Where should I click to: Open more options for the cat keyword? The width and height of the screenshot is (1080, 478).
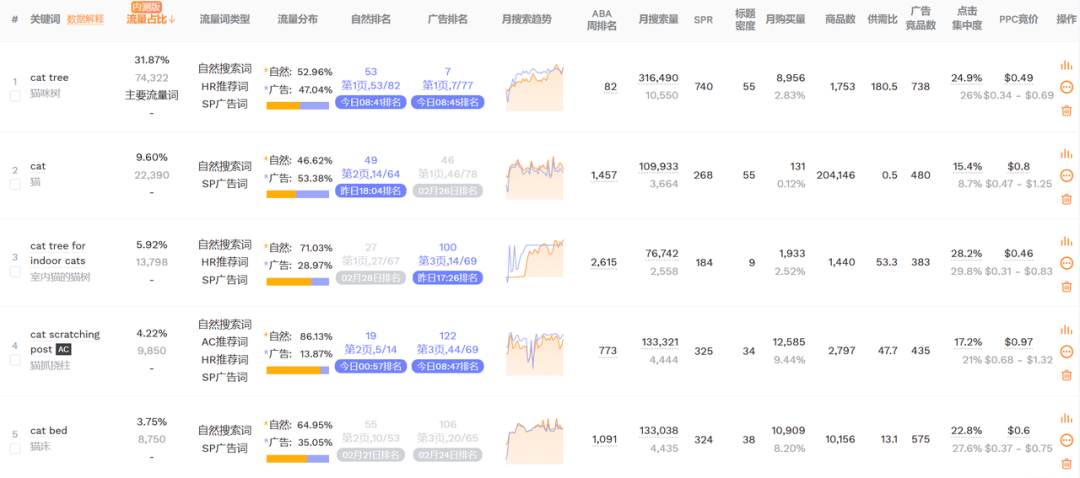1066,176
